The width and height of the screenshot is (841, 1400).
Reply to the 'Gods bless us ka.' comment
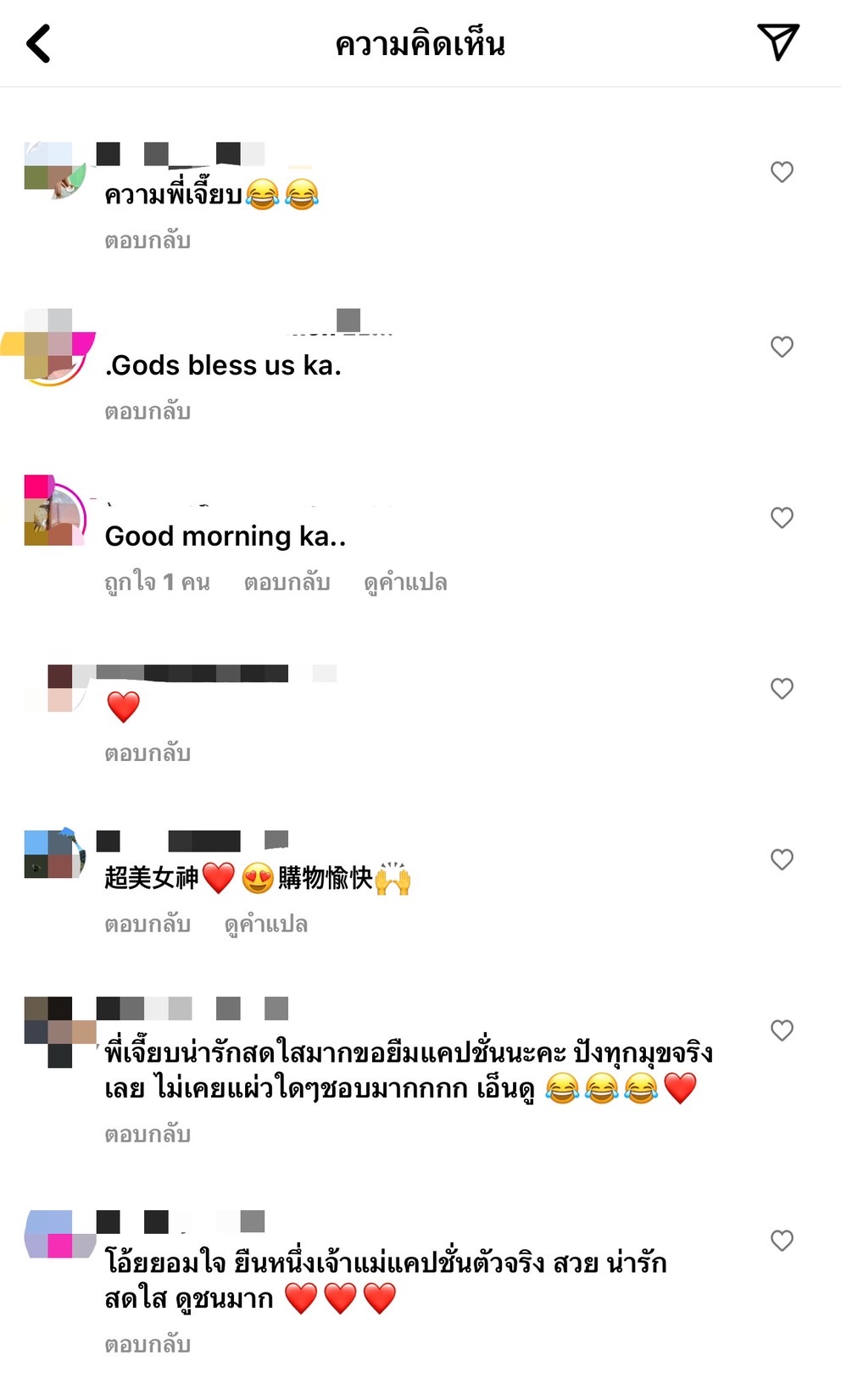click(x=148, y=412)
